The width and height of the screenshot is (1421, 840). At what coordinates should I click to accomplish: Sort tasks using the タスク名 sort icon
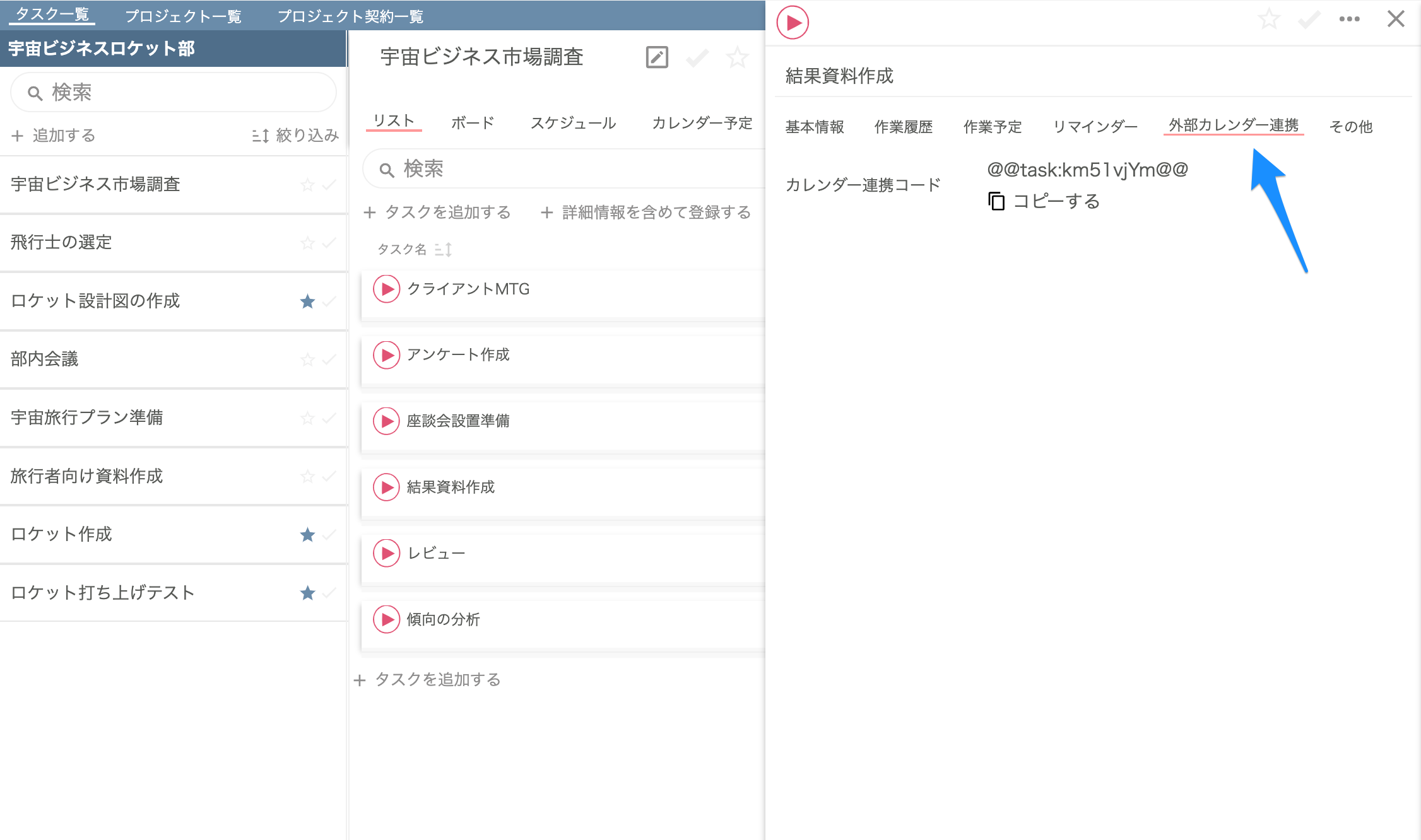click(x=444, y=250)
